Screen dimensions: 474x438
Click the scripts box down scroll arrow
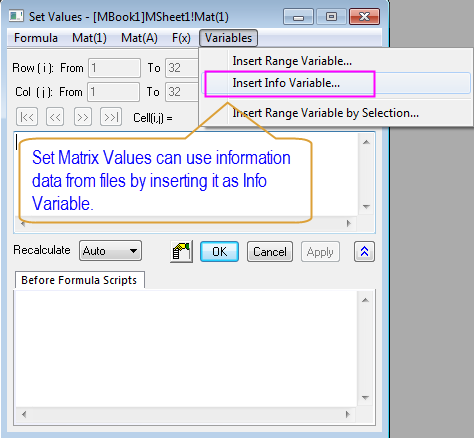click(365, 398)
